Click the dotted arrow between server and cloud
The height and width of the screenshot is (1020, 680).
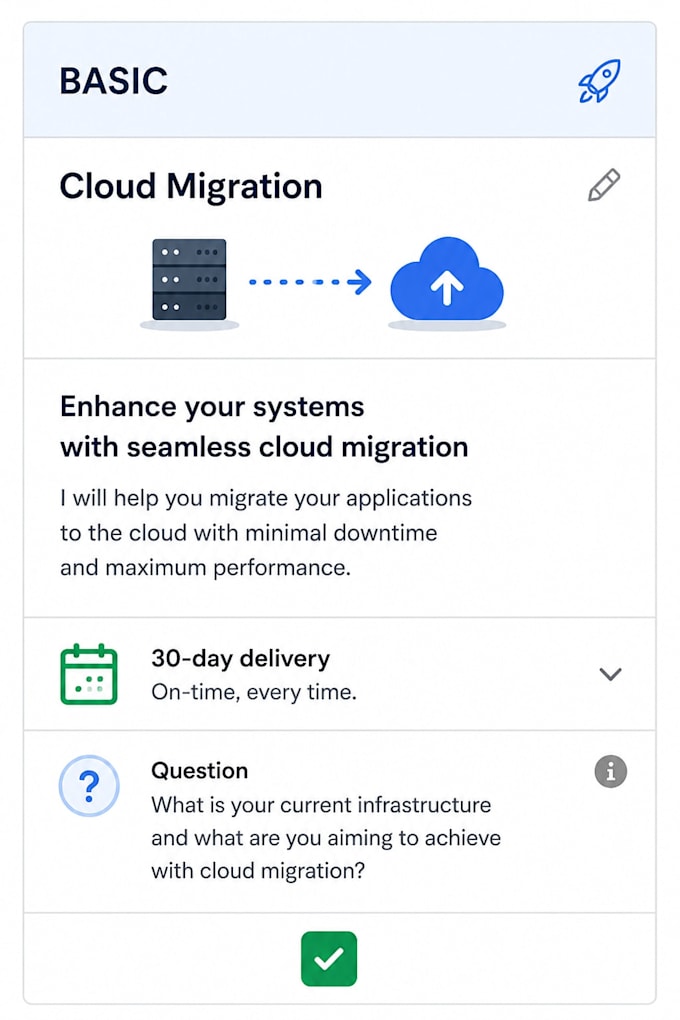[x=310, y=282]
